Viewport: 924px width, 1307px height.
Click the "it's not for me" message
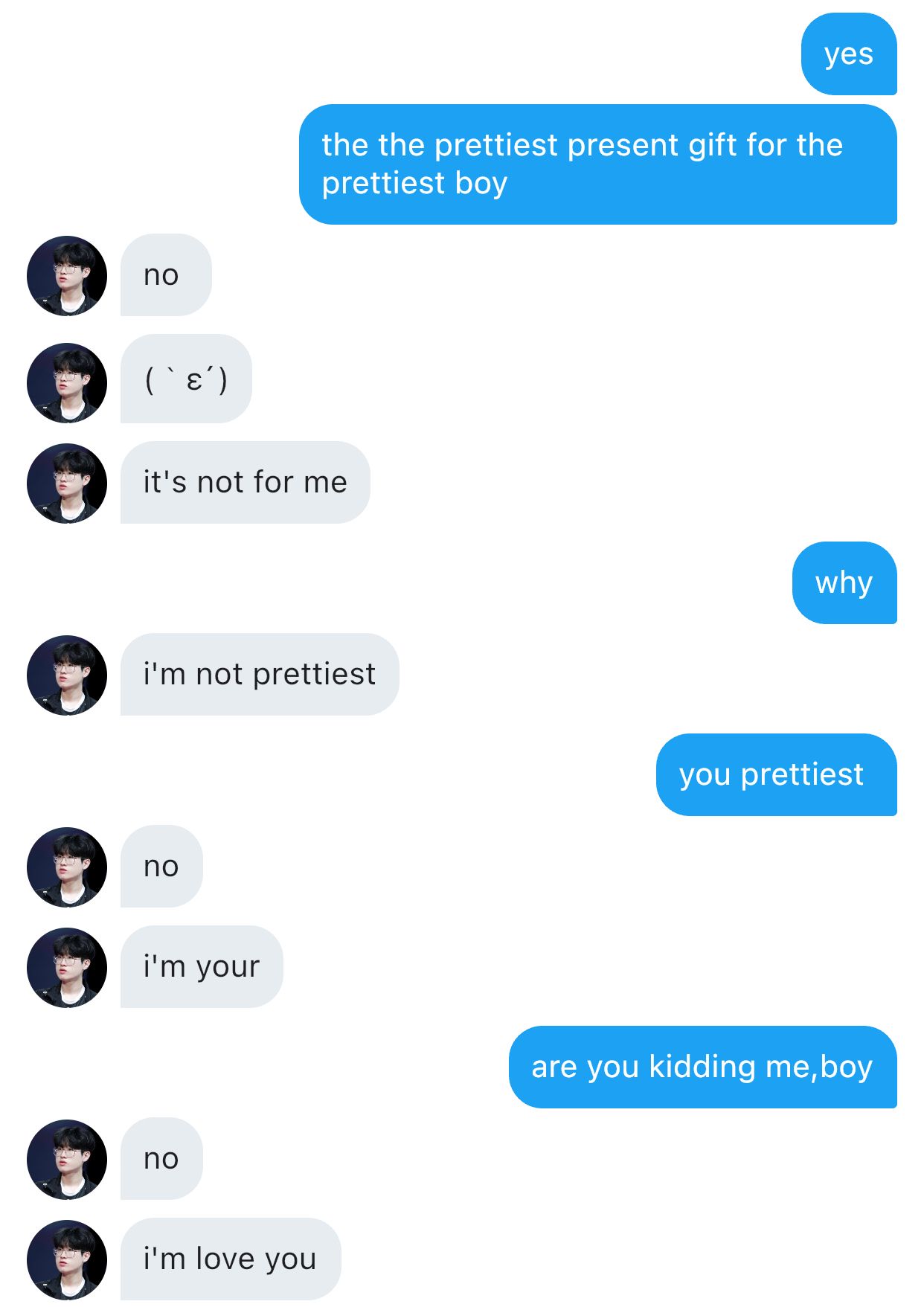coord(245,483)
